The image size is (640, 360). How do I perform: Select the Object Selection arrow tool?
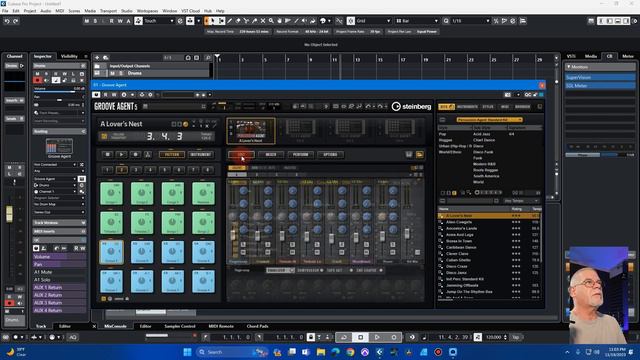point(212,21)
